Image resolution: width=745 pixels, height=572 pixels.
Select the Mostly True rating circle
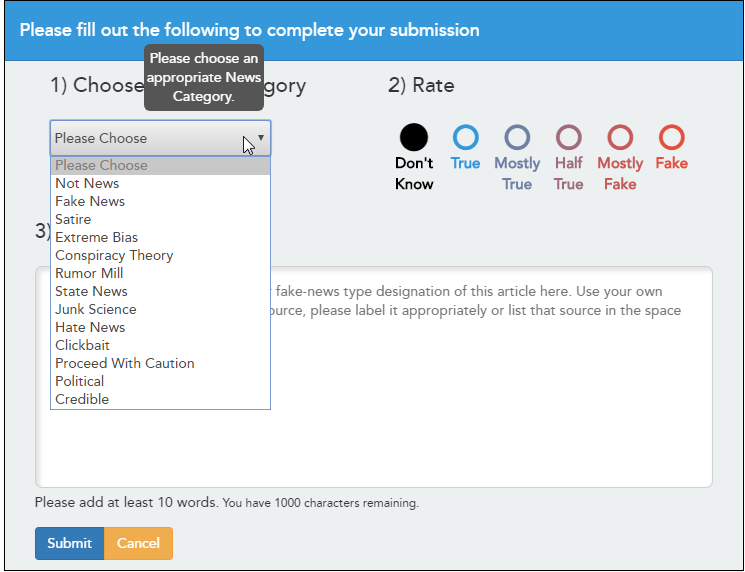coord(517,137)
